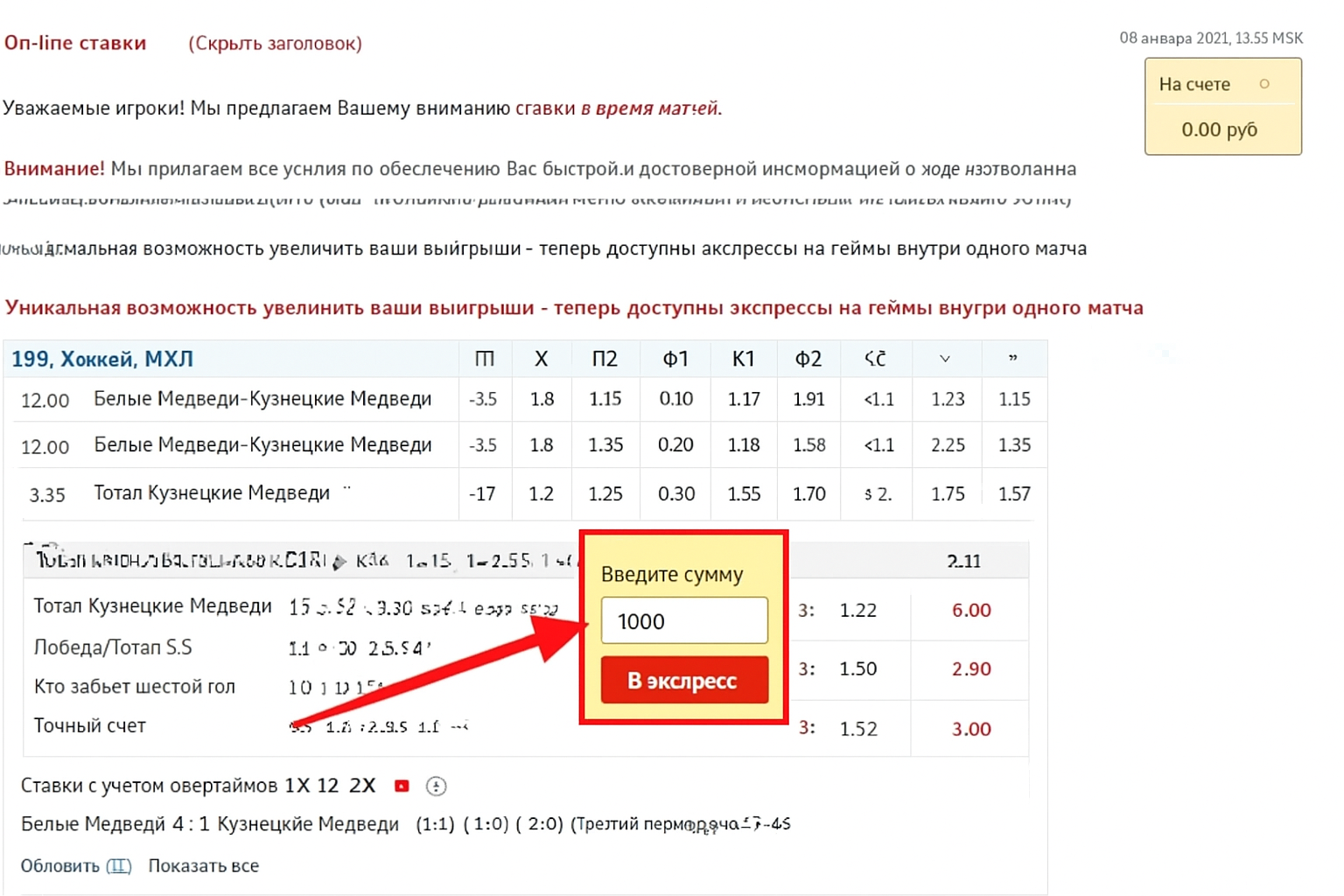Click (Скрыть заголовок) to collapse header
The height and width of the screenshot is (896, 1344).
pyautogui.click(x=275, y=44)
